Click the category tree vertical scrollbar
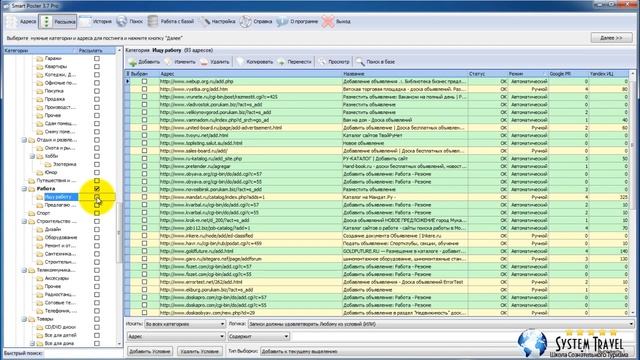Screen dimensions: 640x360 119,233
